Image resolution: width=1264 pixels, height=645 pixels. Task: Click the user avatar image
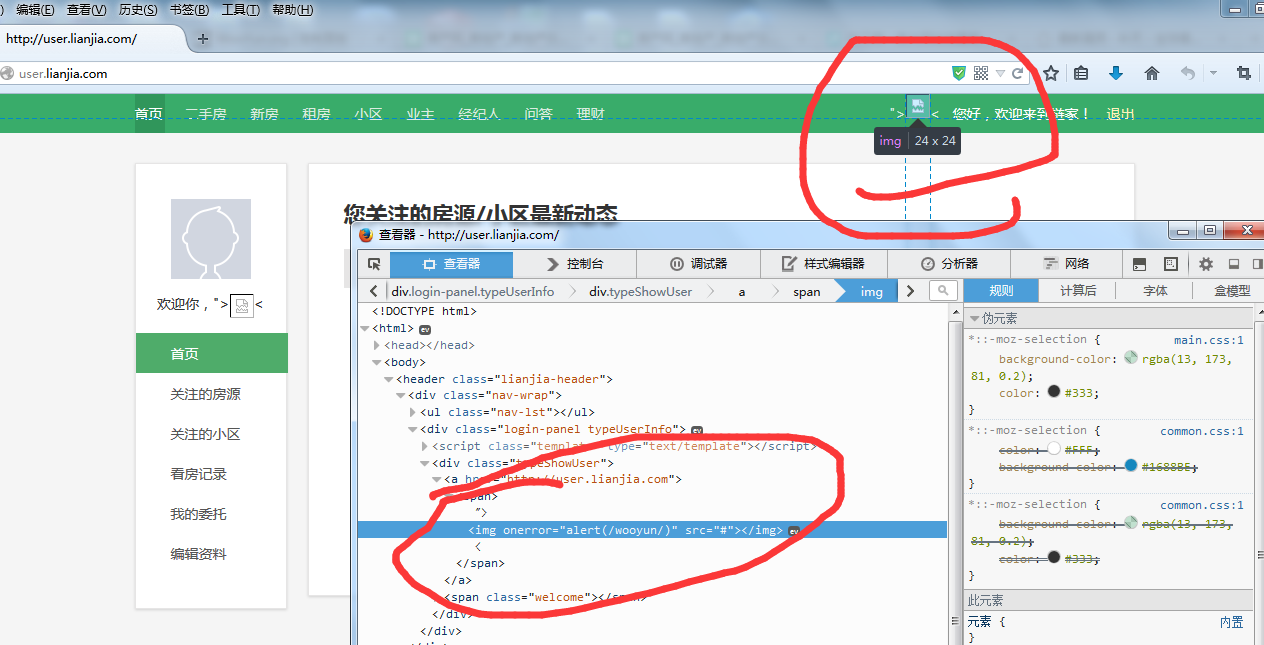point(211,239)
